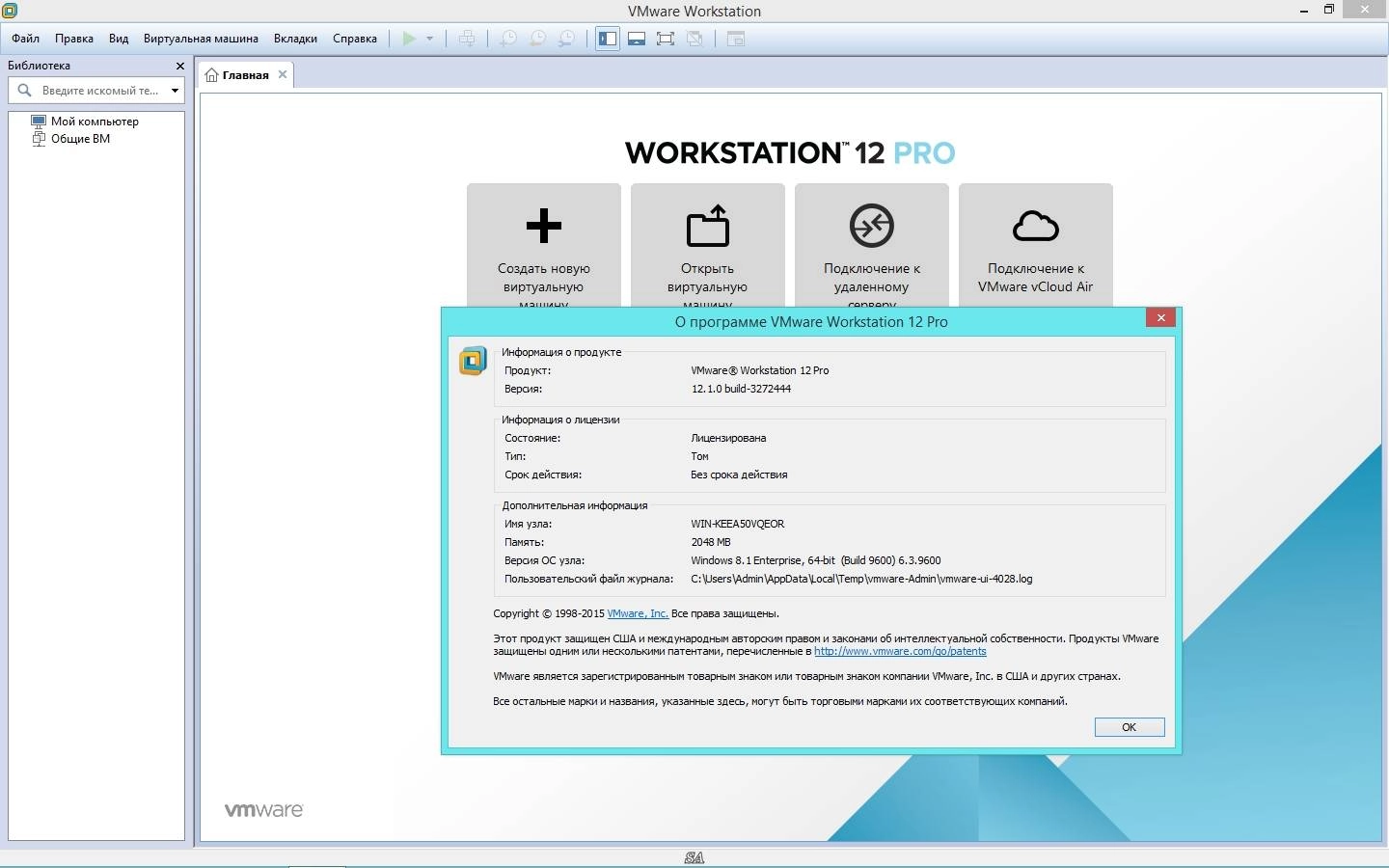1389x868 pixels.
Task: Click the revert snapshot toolbar icon
Action: coord(537,39)
